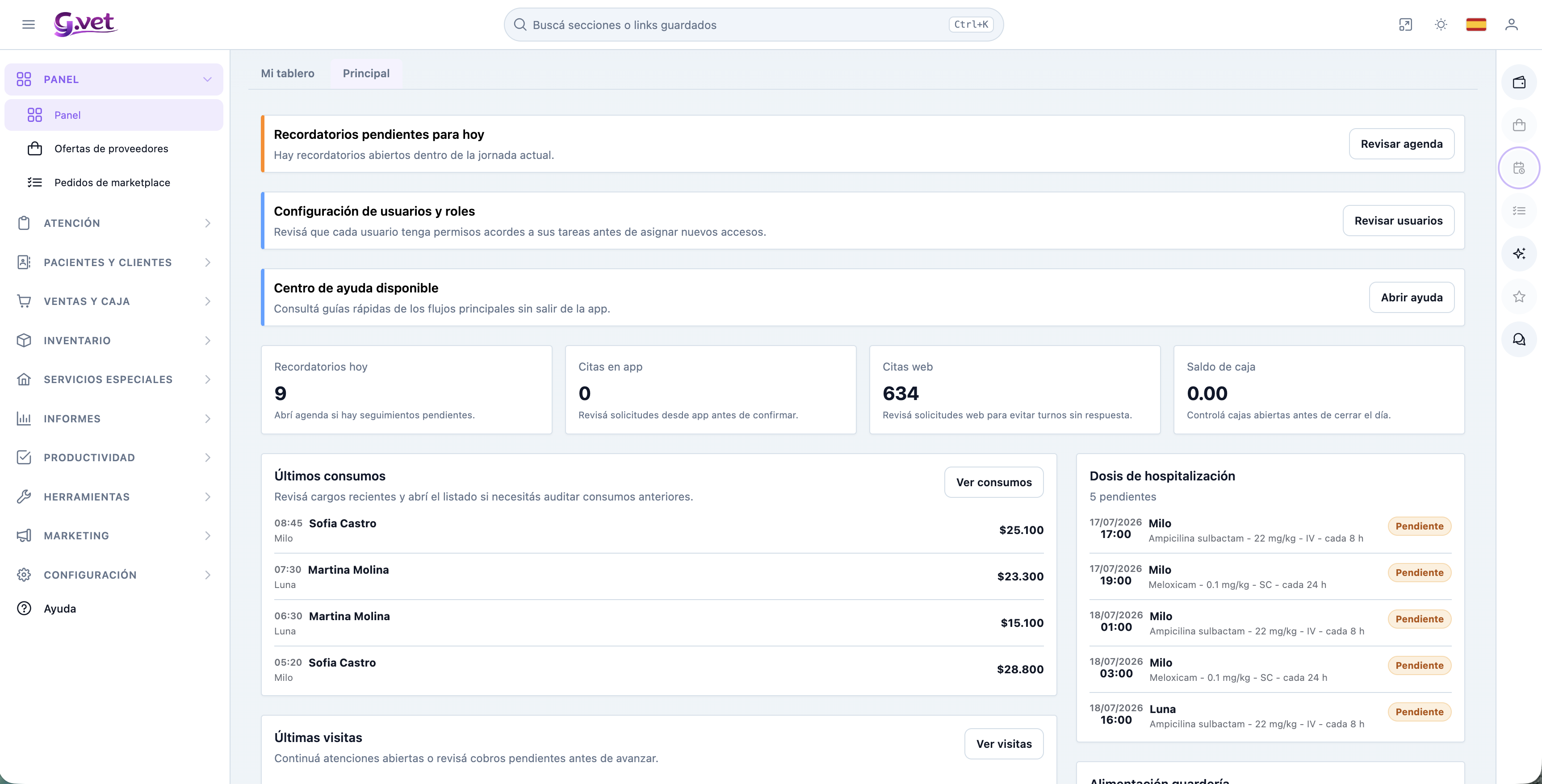This screenshot has height=784, width=1542.
Task: Open the wallet icon in right rail
Action: [x=1519, y=83]
